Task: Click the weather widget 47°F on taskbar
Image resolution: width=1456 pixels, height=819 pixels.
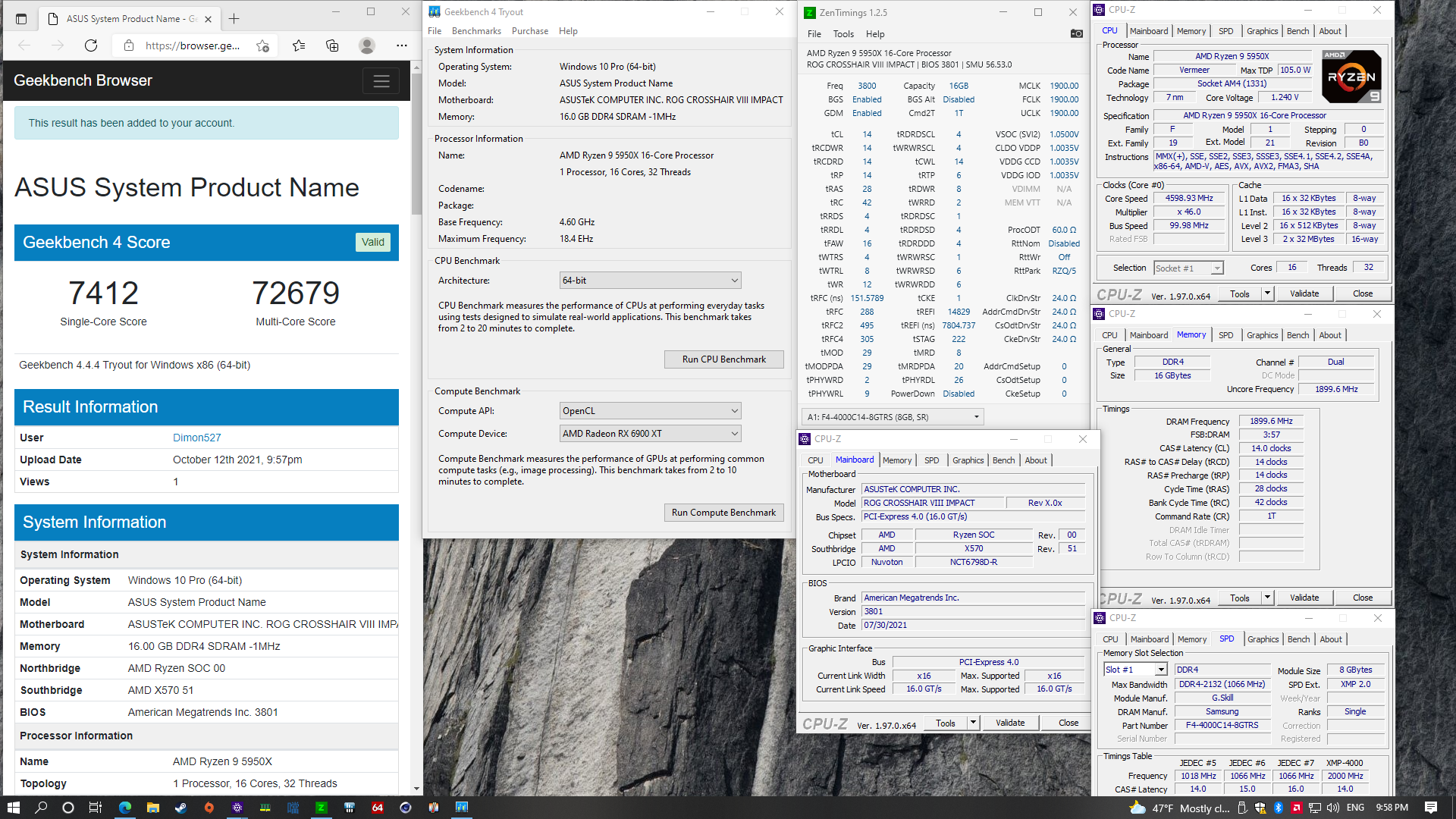Action: tap(1180, 808)
